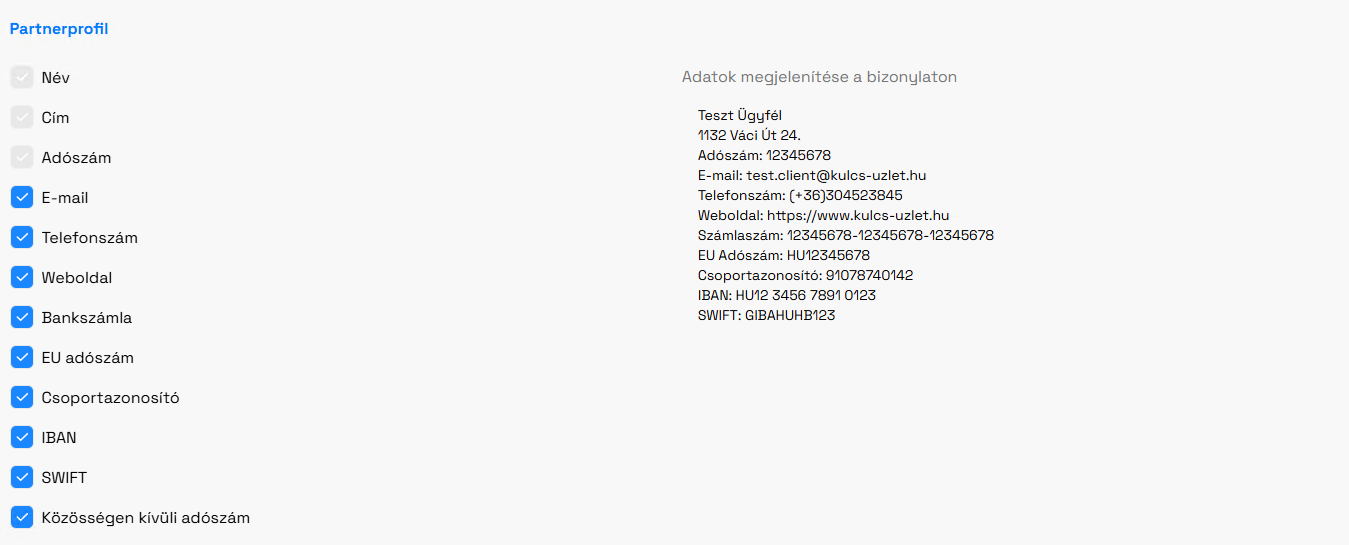This screenshot has height=545, width=1349.
Task: Click the SWIFT: GIBAHUHB123 preview line
Action: (x=766, y=315)
